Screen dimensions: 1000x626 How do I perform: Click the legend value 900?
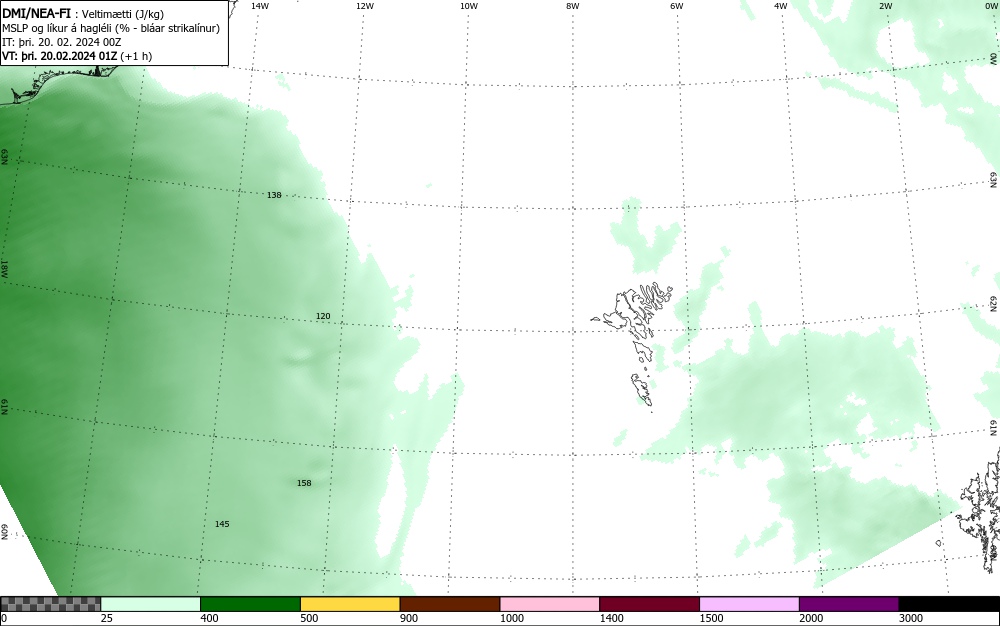[409, 618]
